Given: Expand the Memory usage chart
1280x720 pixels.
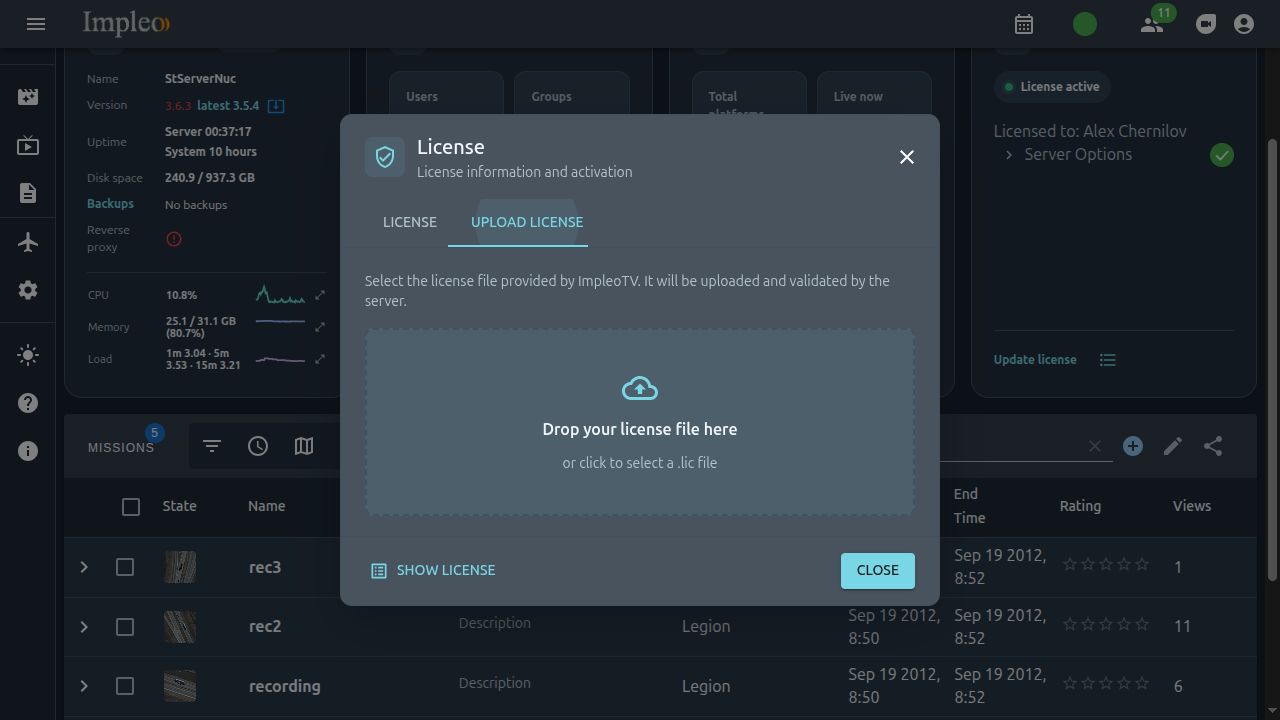Looking at the screenshot, I should 320,327.
